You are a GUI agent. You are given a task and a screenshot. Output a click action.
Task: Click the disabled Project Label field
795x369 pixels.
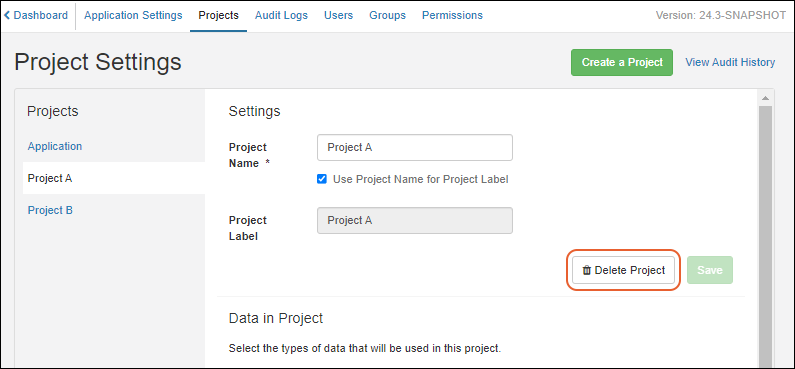point(415,220)
